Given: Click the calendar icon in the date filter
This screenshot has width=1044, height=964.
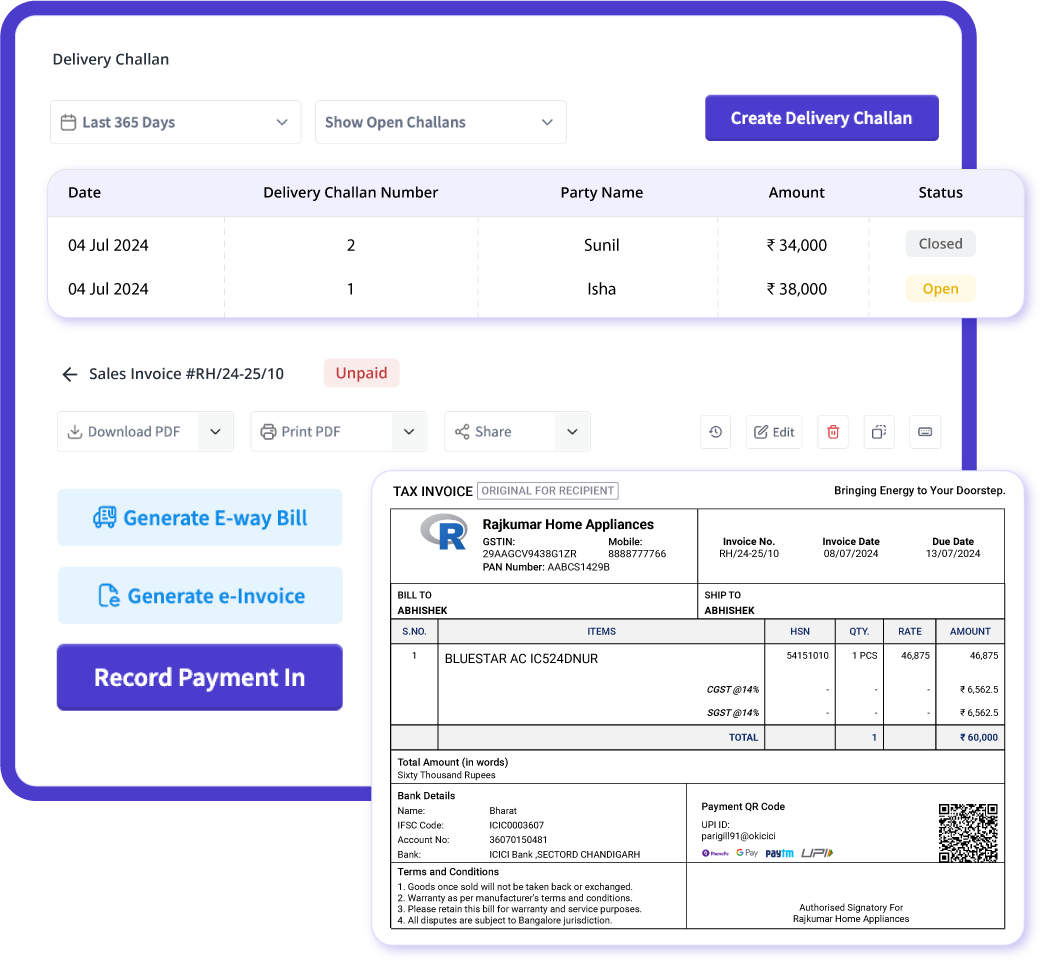Looking at the screenshot, I should 68,121.
